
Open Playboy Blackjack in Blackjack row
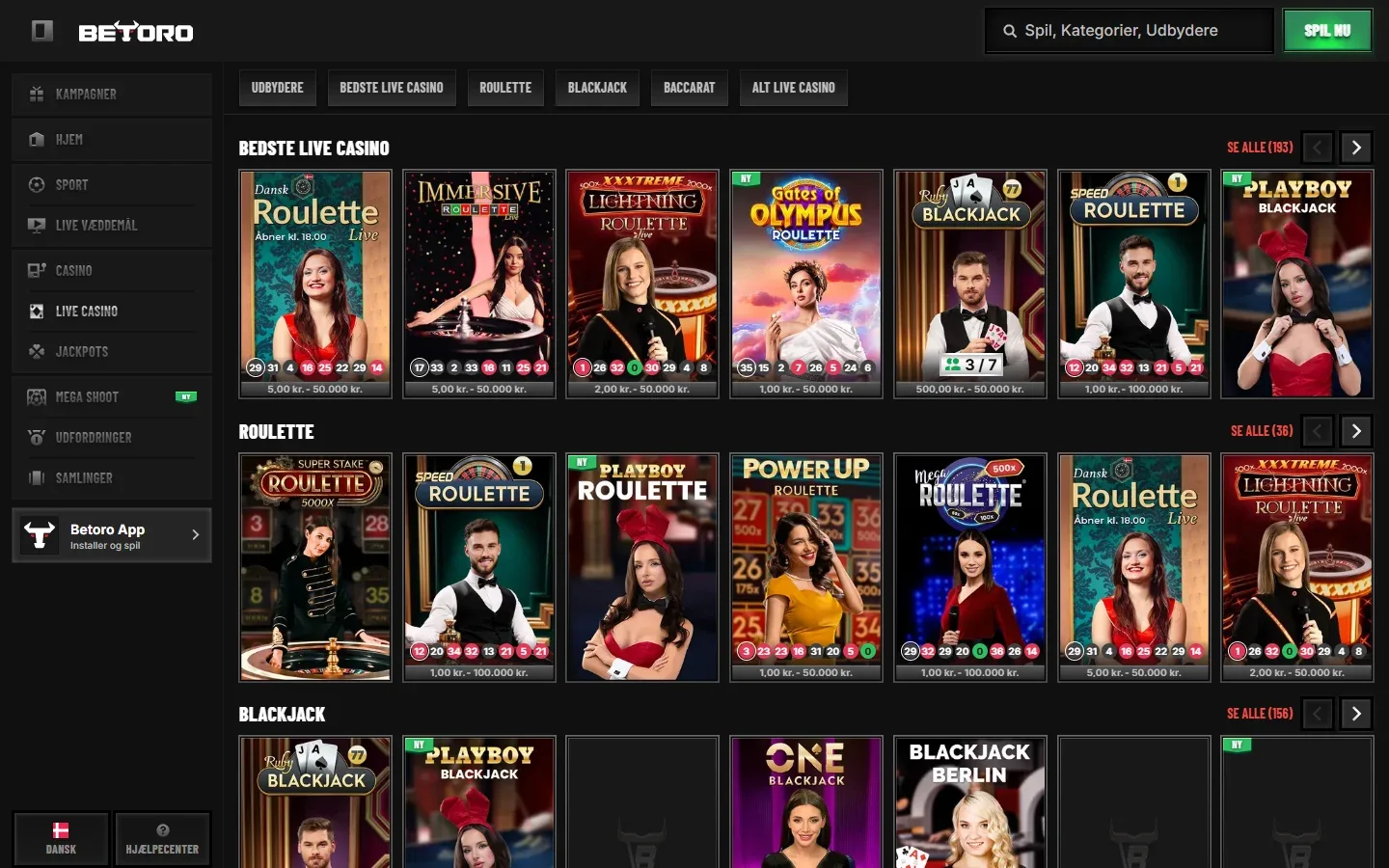pos(479,802)
